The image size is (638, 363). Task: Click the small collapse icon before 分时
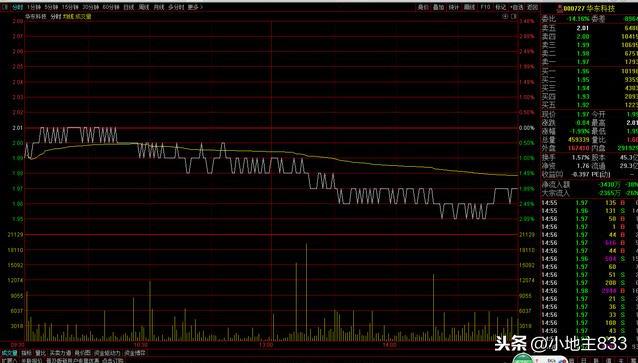(x=4, y=7)
